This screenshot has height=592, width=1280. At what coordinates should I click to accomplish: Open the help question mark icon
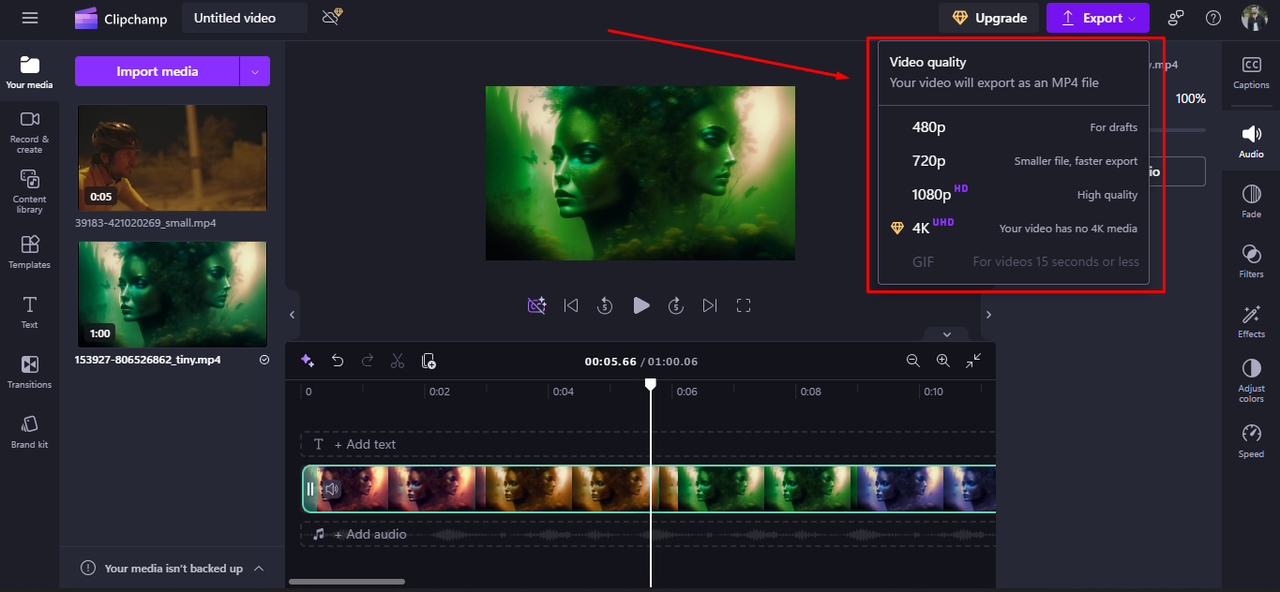tap(1213, 18)
